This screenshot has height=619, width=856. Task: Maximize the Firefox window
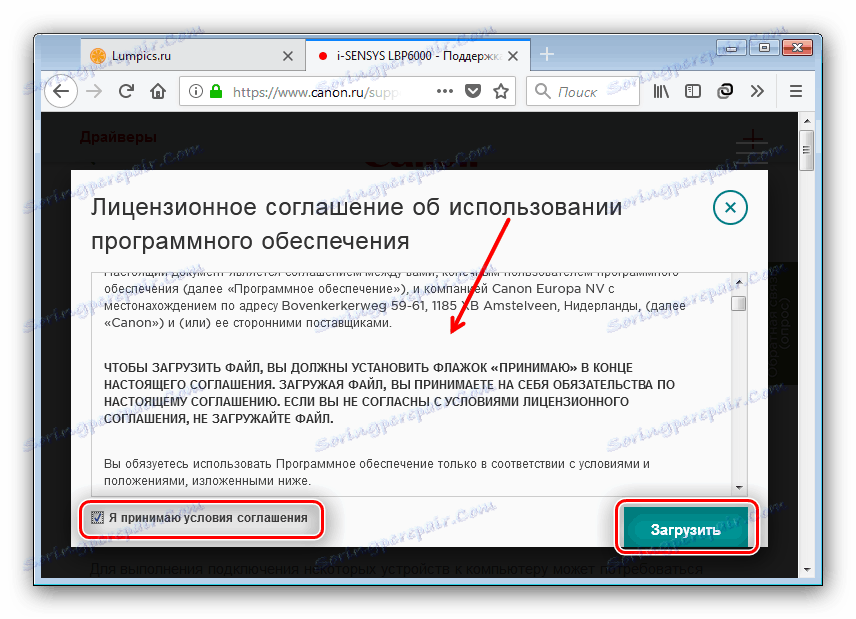tap(764, 48)
